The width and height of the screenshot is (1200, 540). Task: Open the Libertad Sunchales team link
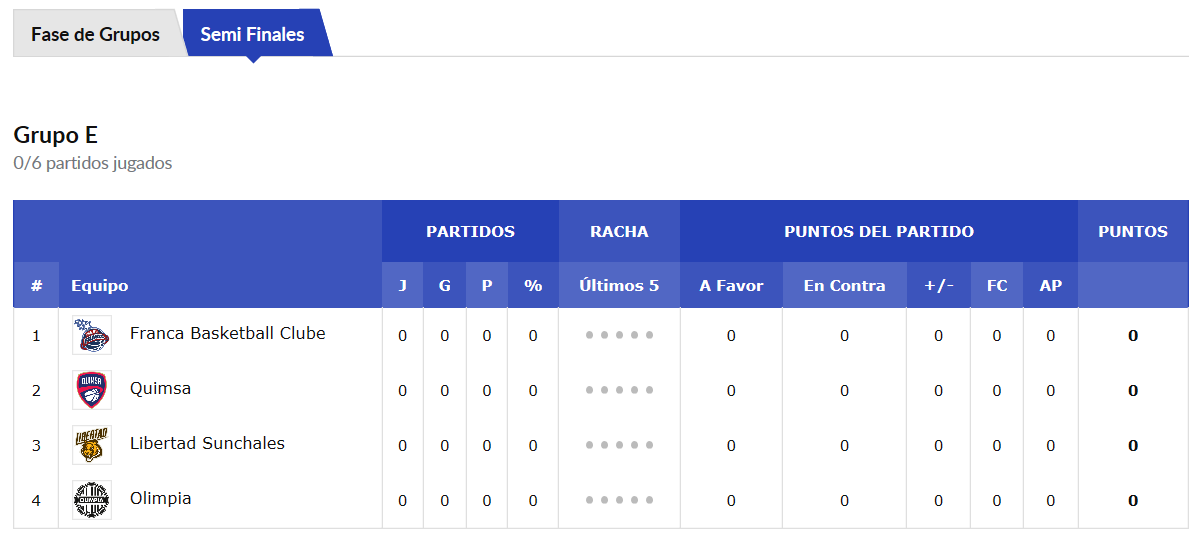click(207, 443)
